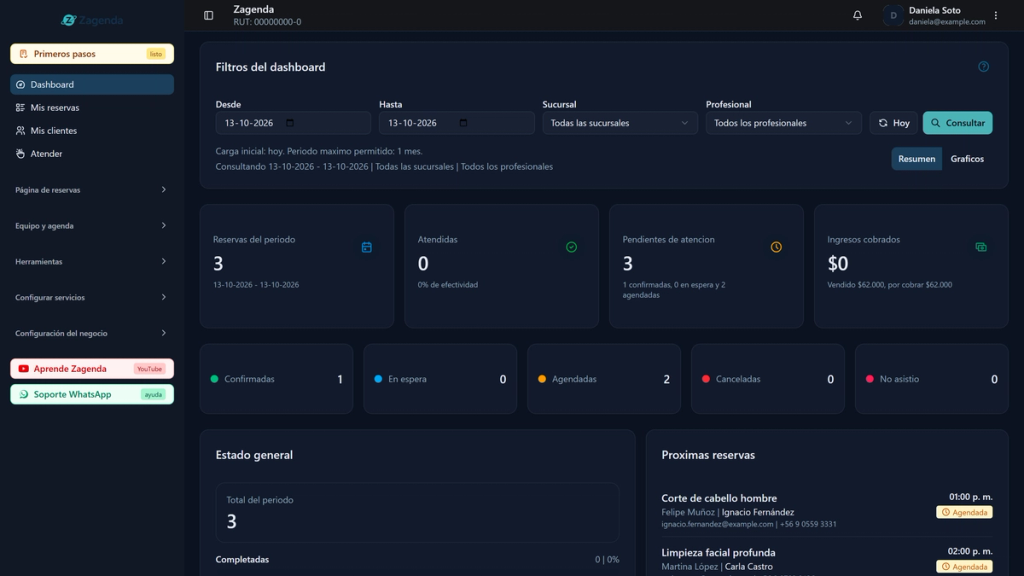
Task: Click daniela@example.com in header
Action: tap(947, 22)
